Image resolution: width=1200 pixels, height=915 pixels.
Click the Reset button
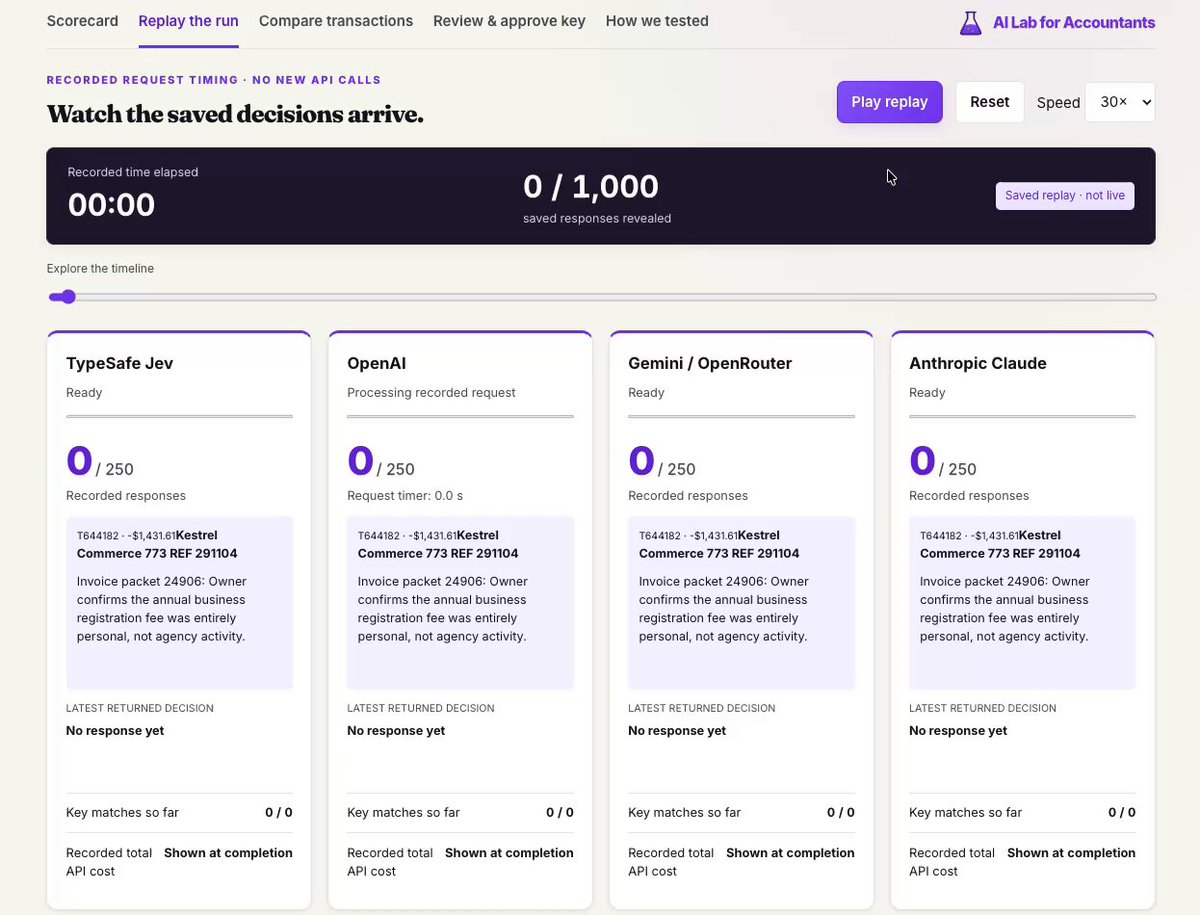(990, 102)
